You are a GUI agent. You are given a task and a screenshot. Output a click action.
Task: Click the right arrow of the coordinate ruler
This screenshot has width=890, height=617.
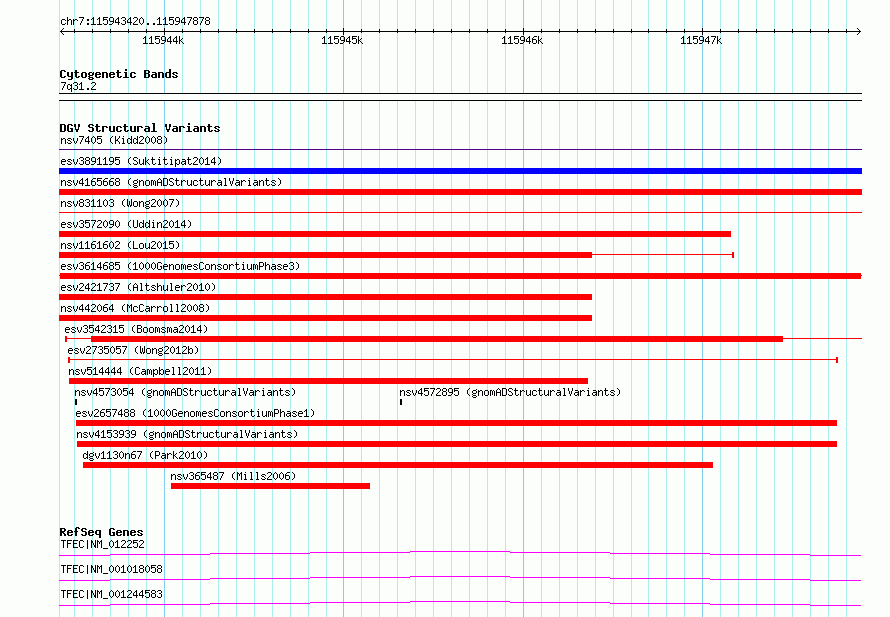pos(858,32)
